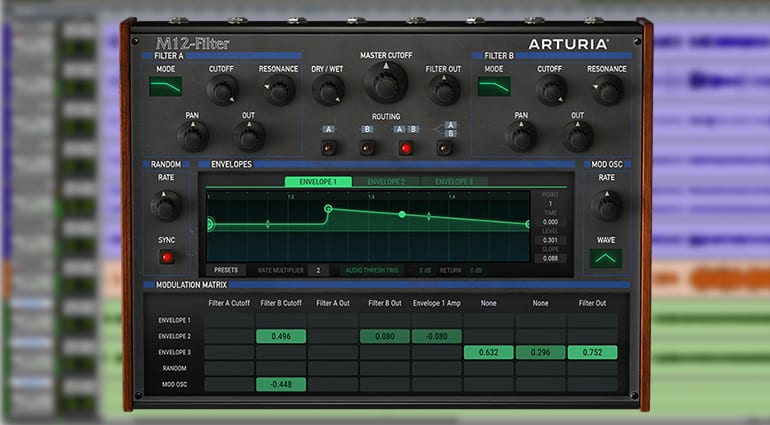
Task: Click the empty Mod Osc to Filter A Cutoff cell
Action: coord(229,384)
